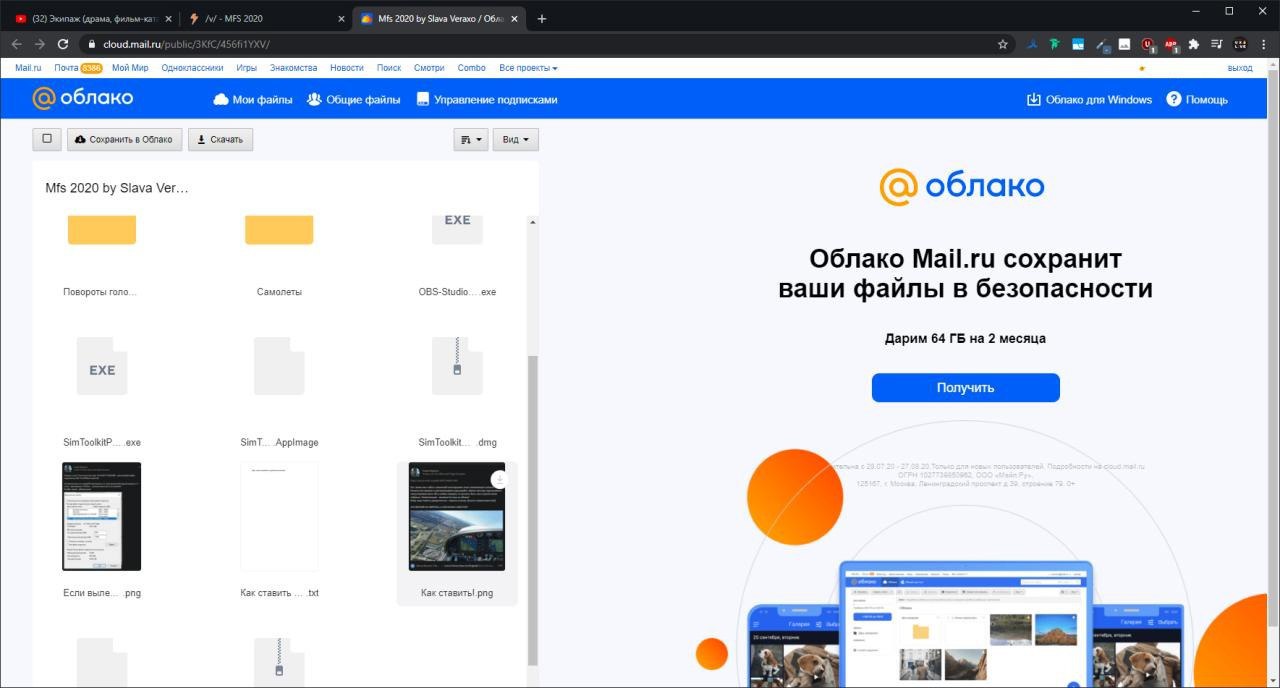Open Общие файлы in the header
This screenshot has height=688, width=1280.
353,99
